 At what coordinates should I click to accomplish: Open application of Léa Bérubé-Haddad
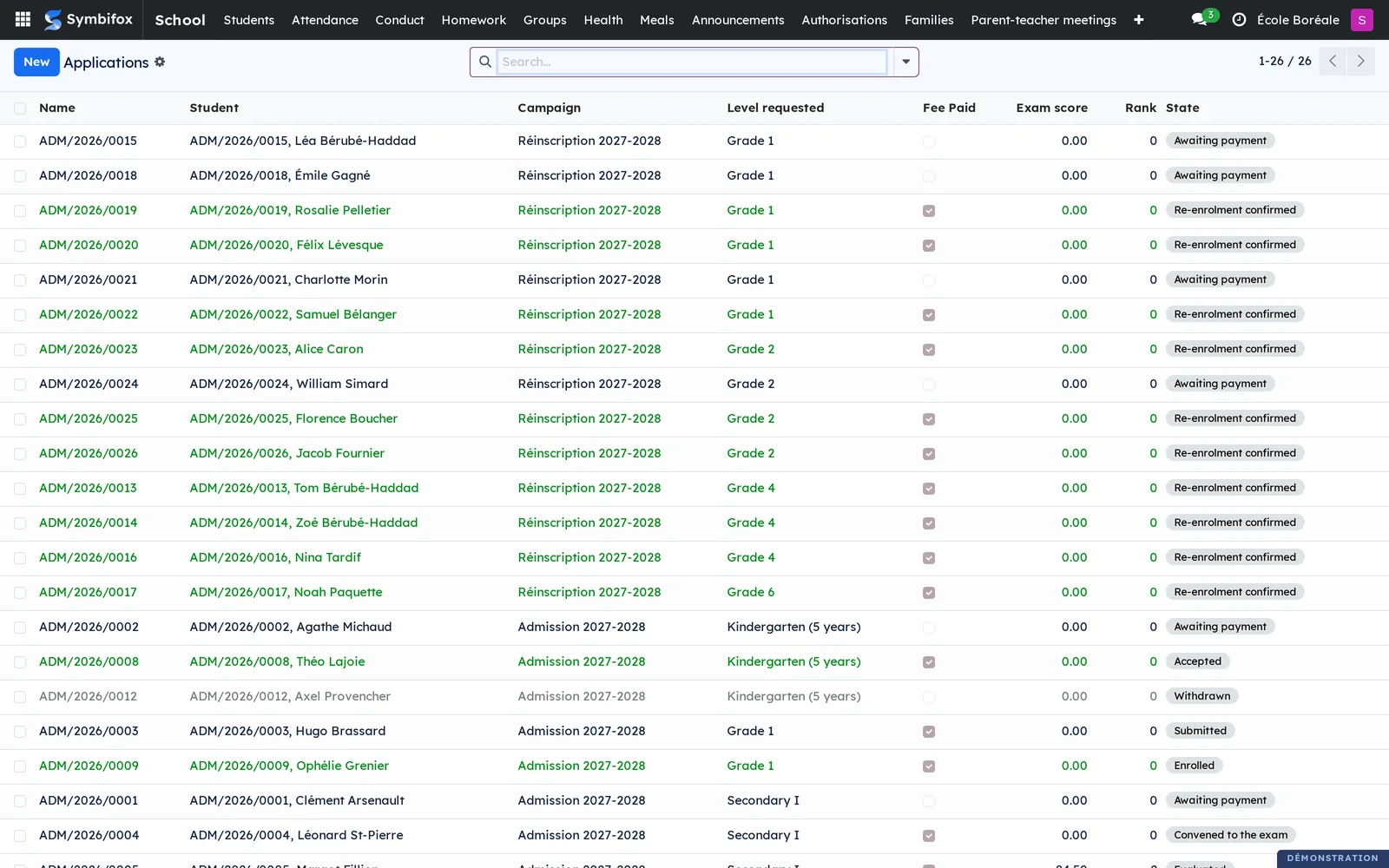click(694, 141)
